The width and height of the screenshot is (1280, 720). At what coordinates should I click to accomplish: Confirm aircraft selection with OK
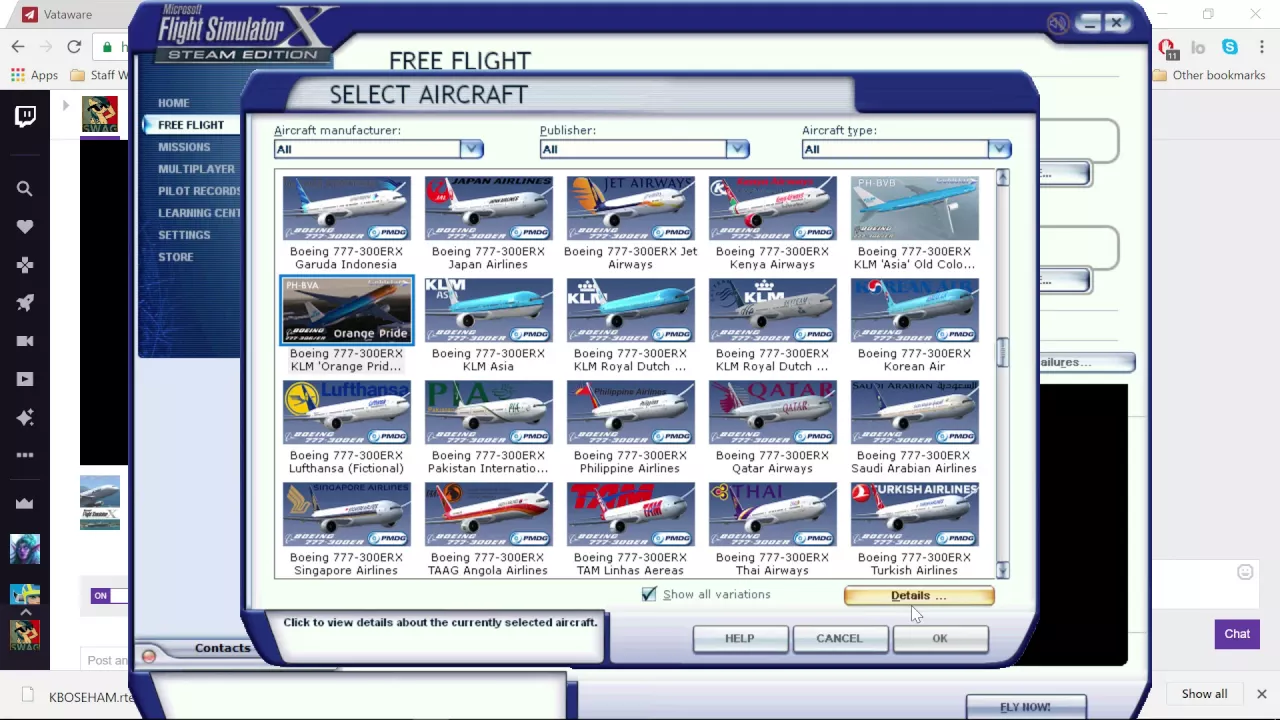click(x=940, y=638)
